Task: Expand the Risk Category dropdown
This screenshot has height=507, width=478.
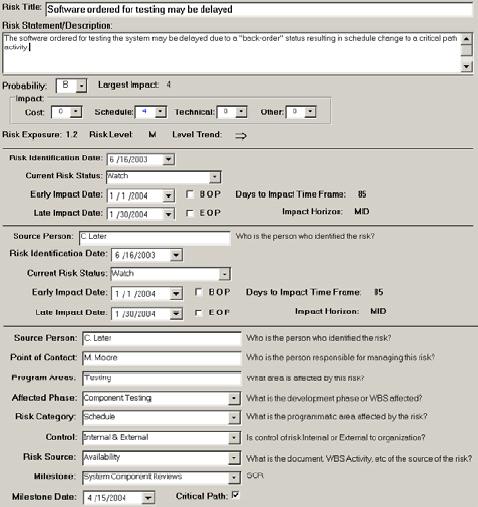Action: (234, 418)
